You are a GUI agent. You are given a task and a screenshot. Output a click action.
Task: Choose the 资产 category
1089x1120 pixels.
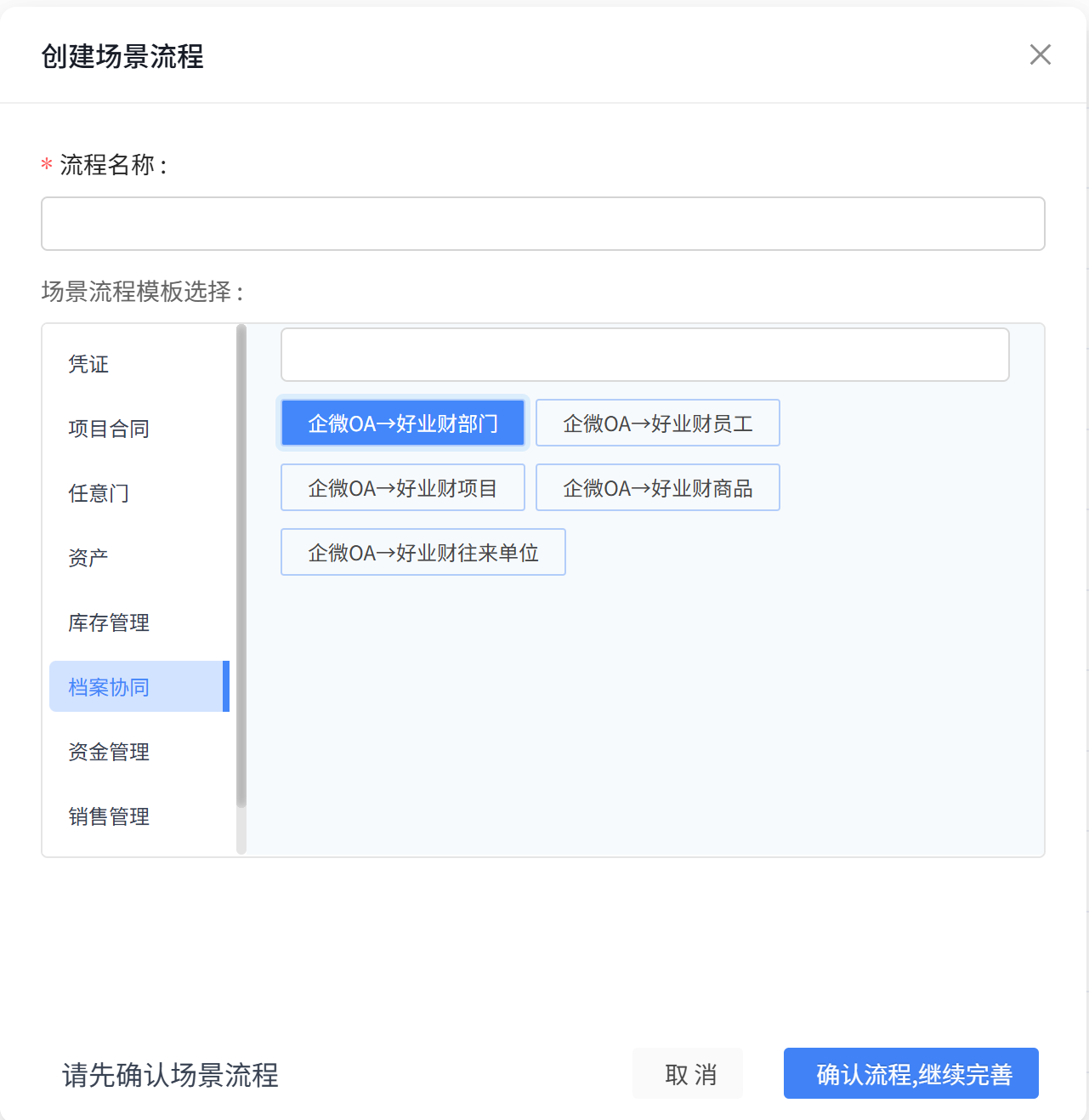coord(88,558)
